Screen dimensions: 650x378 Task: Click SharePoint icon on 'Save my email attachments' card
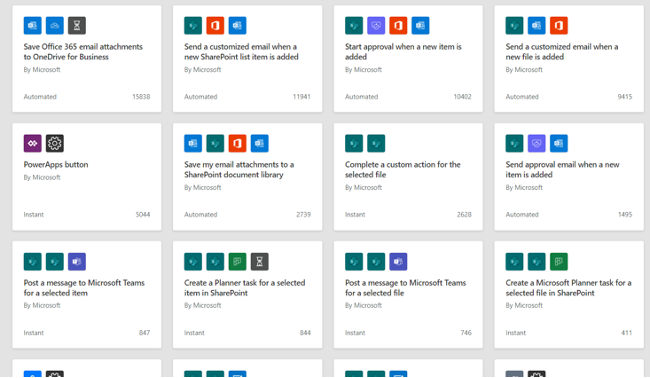tap(215, 143)
